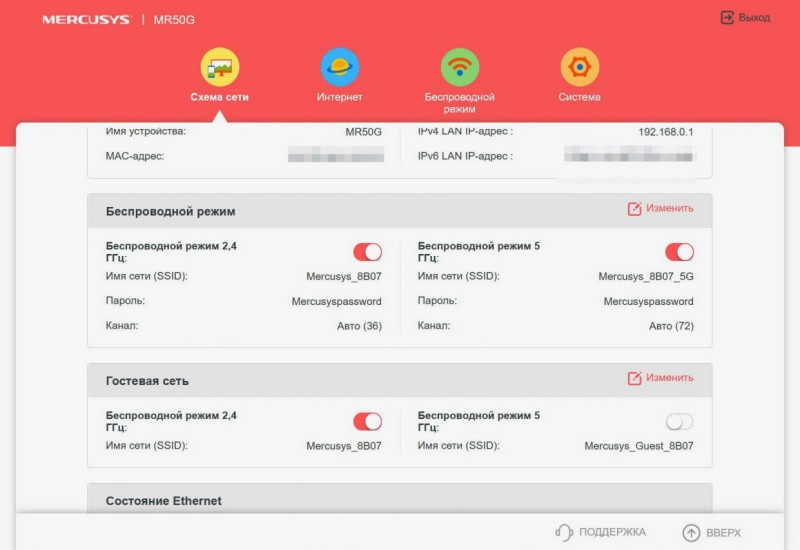The height and width of the screenshot is (550, 800).
Task: Click the 2.4 GHz SSID Mercusys_8B07 in Беспроводной режим
Action: point(344,277)
